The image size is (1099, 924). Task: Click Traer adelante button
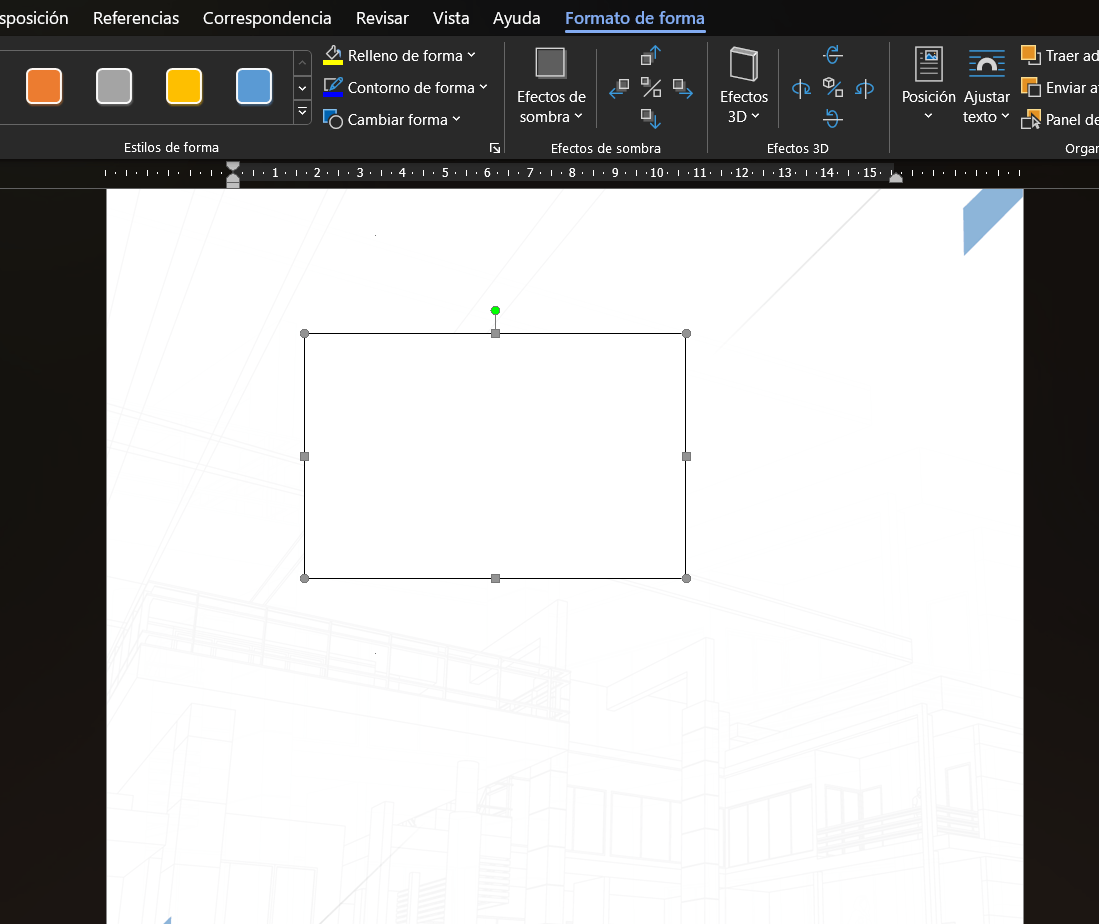pos(1060,55)
